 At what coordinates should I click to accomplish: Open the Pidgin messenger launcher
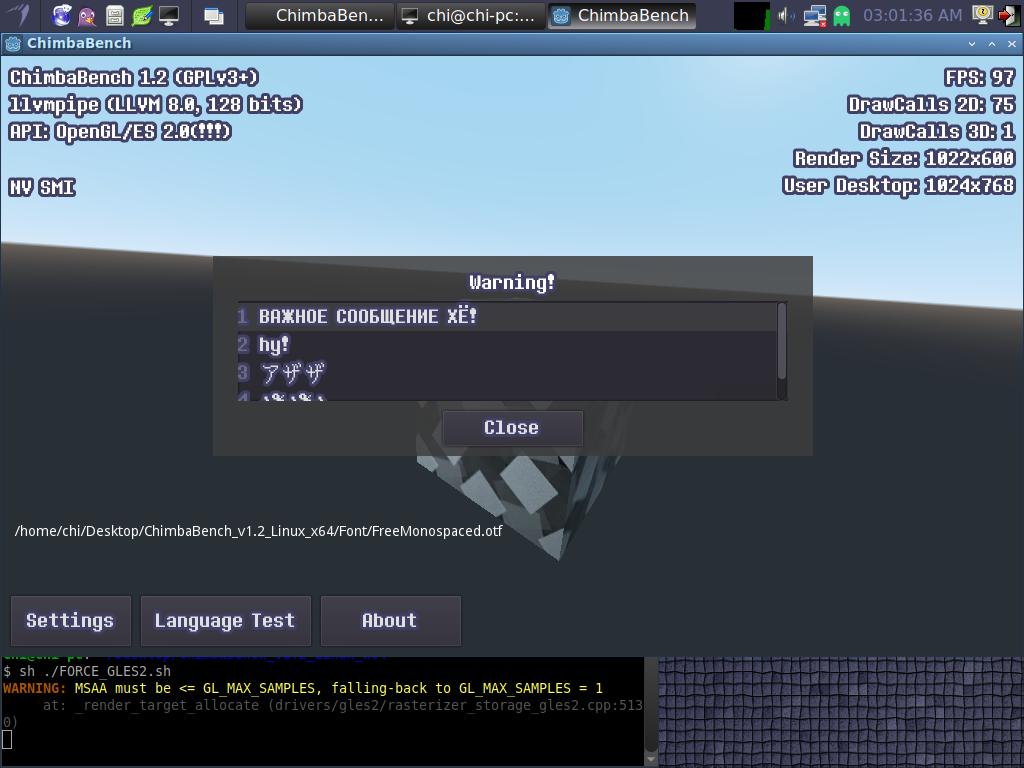(88, 15)
